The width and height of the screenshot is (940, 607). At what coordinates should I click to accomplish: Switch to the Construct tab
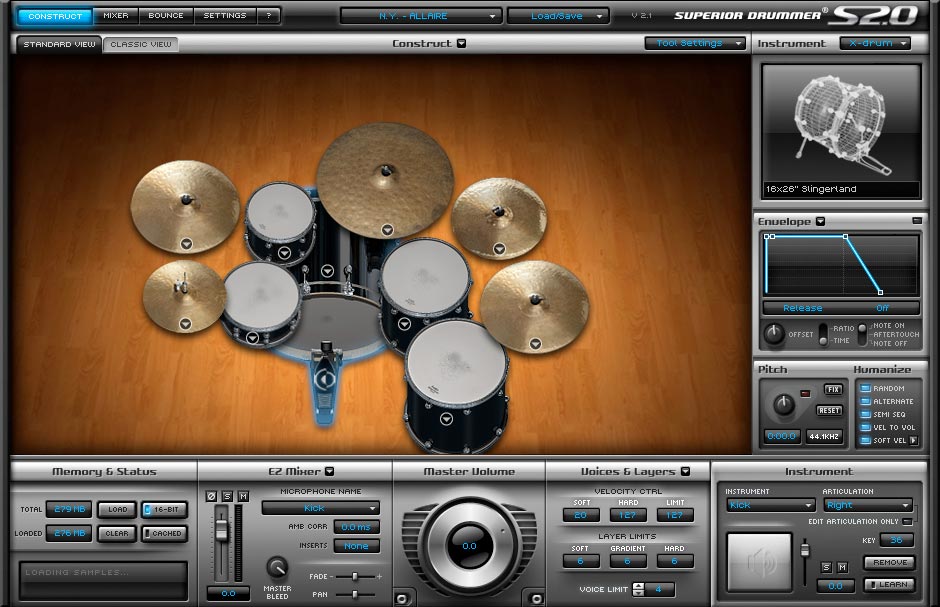tap(55, 16)
